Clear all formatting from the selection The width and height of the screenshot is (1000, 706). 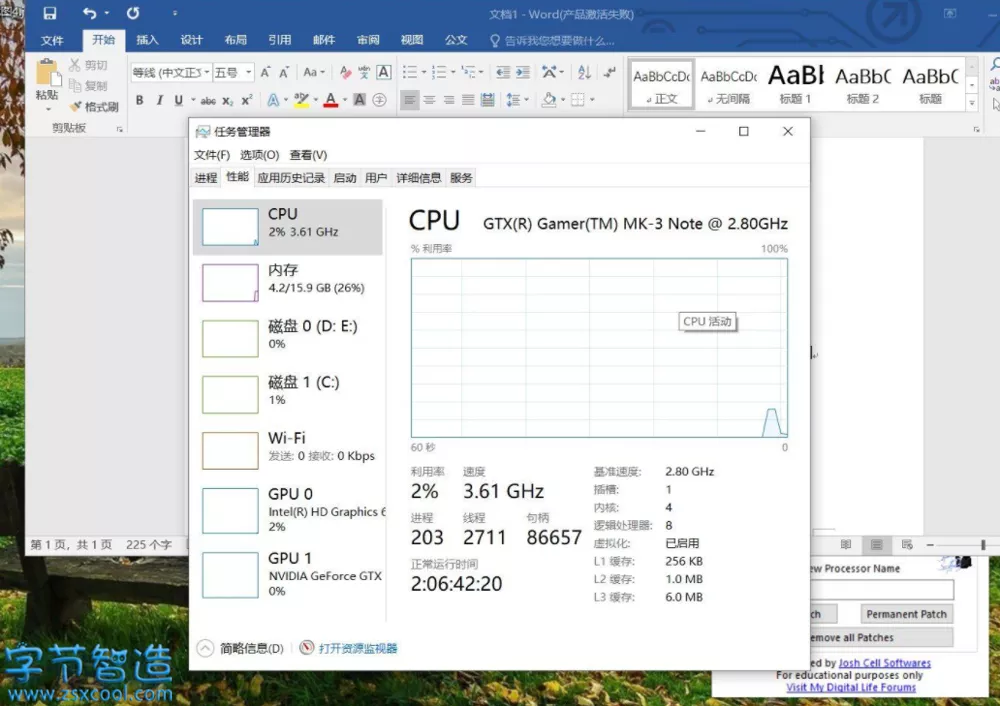[345, 73]
